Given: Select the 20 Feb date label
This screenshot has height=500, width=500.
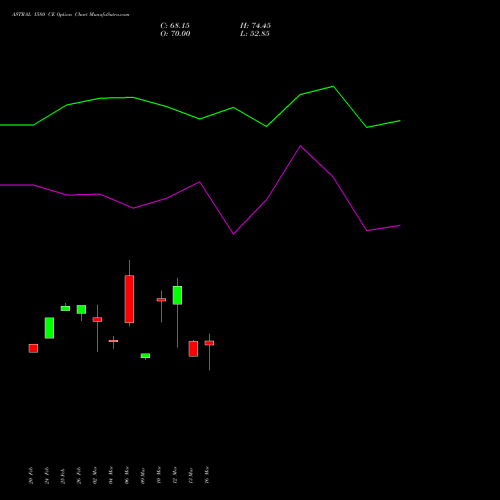Looking at the screenshot, I should 31,475.
